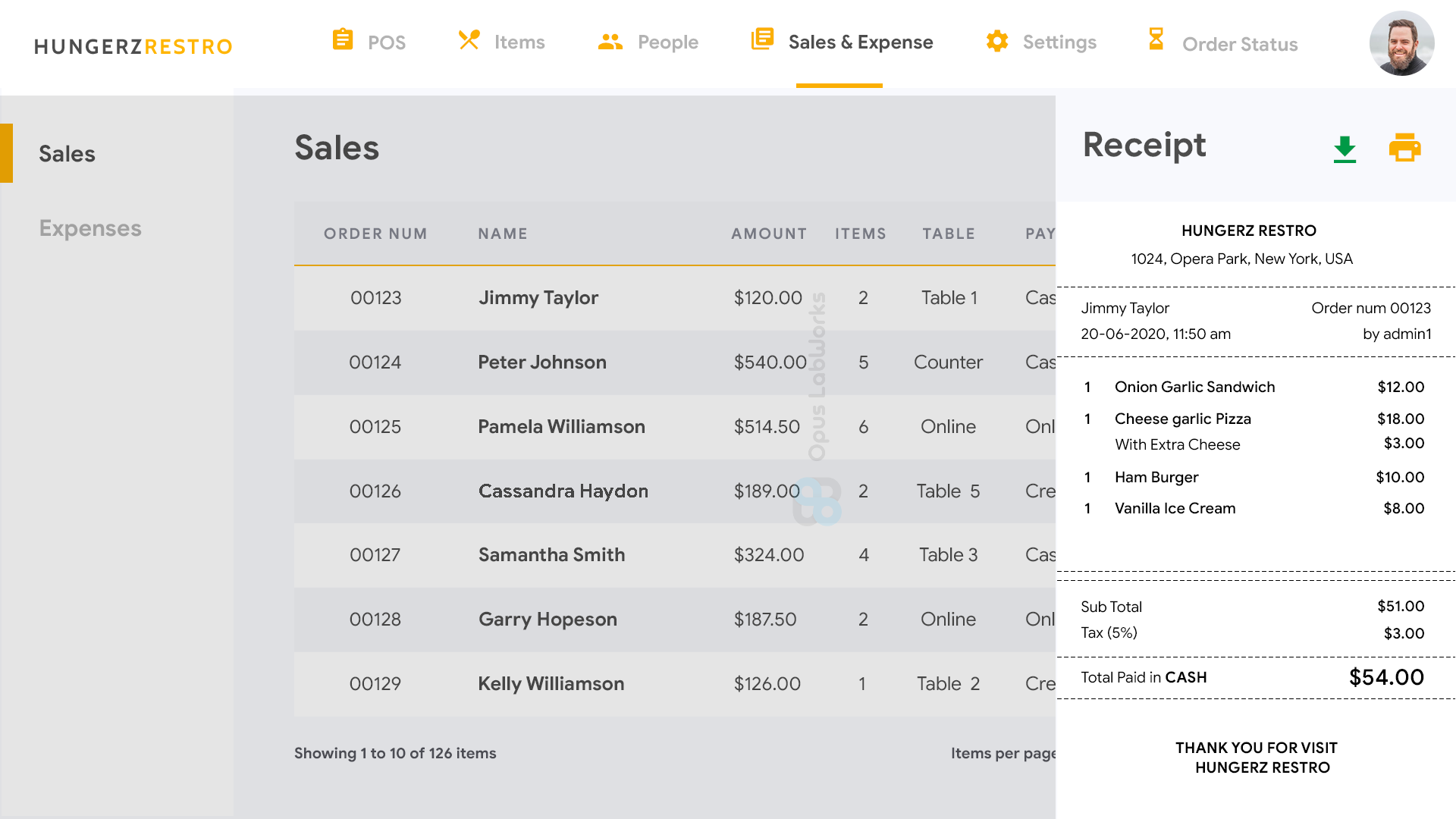Select the Sales sidebar section
This screenshot has width=1456, height=819.
pos(67,154)
